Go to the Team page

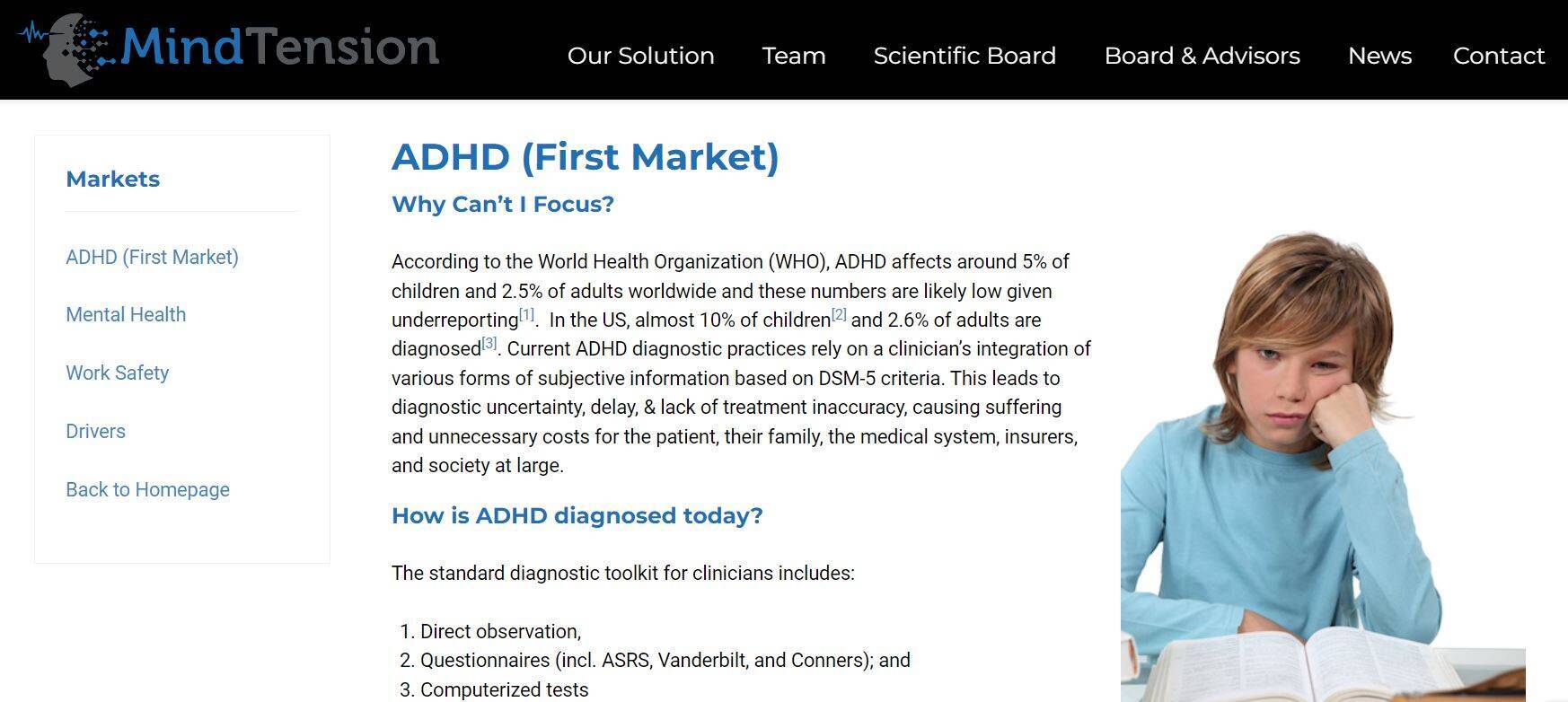[x=793, y=56]
